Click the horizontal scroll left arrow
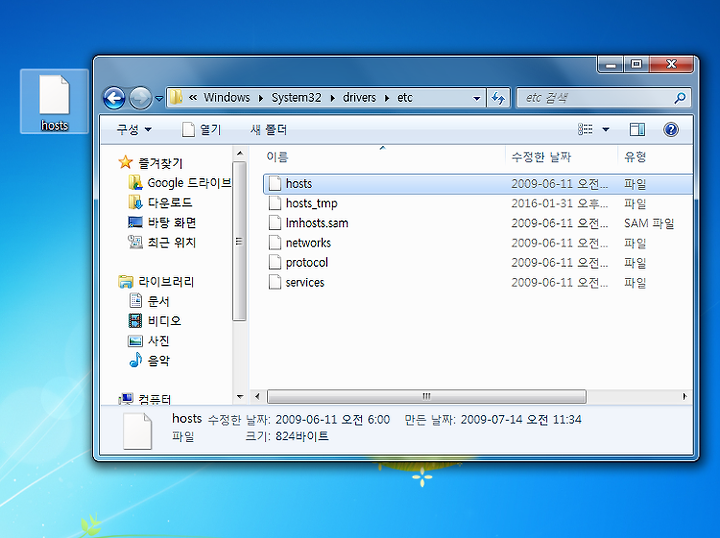 click(x=257, y=396)
